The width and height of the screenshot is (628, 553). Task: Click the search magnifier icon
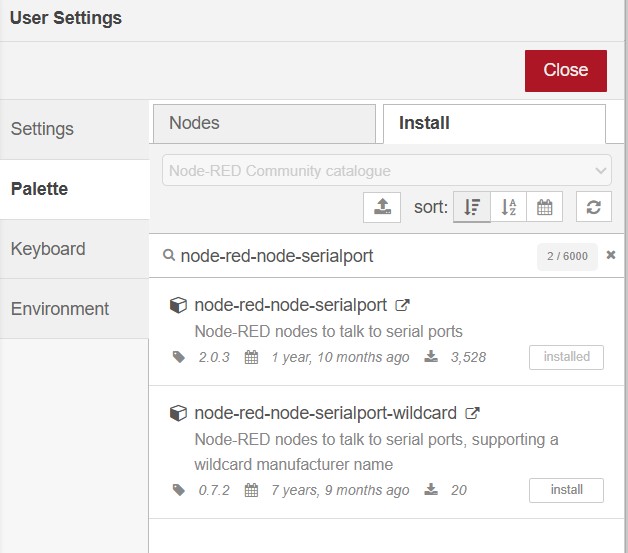(169, 255)
